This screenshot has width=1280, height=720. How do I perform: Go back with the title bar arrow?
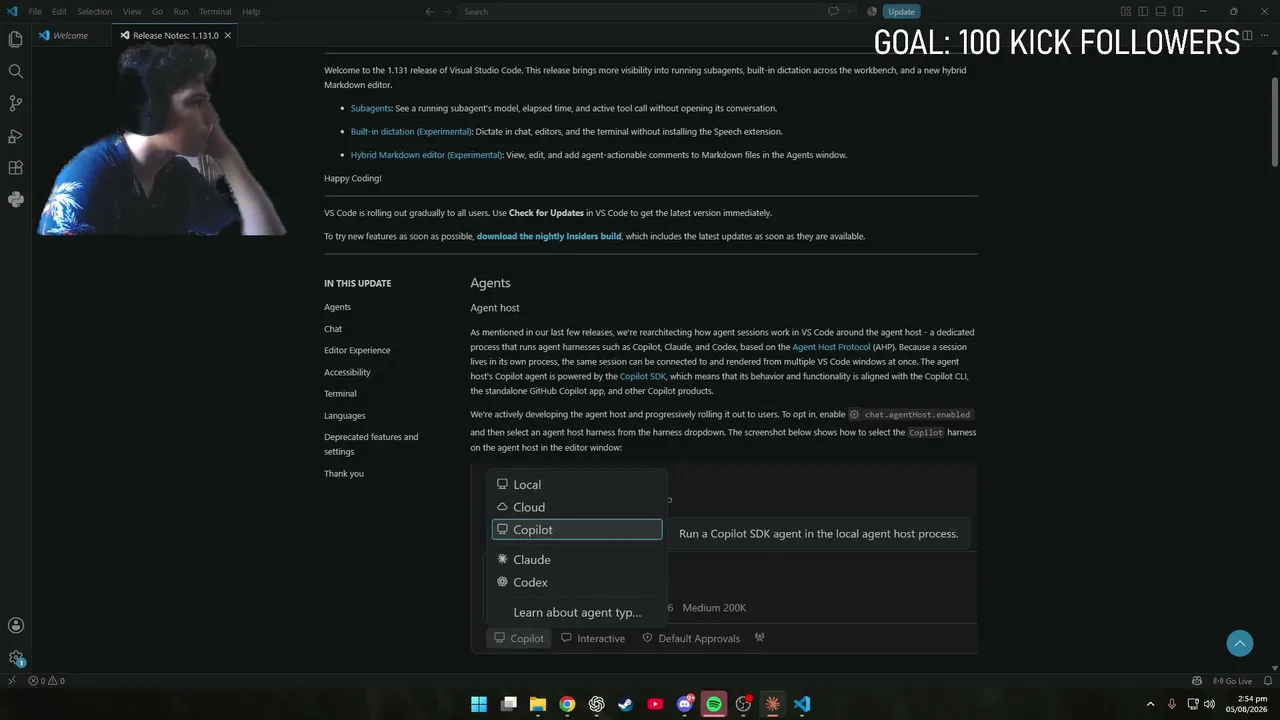click(429, 12)
